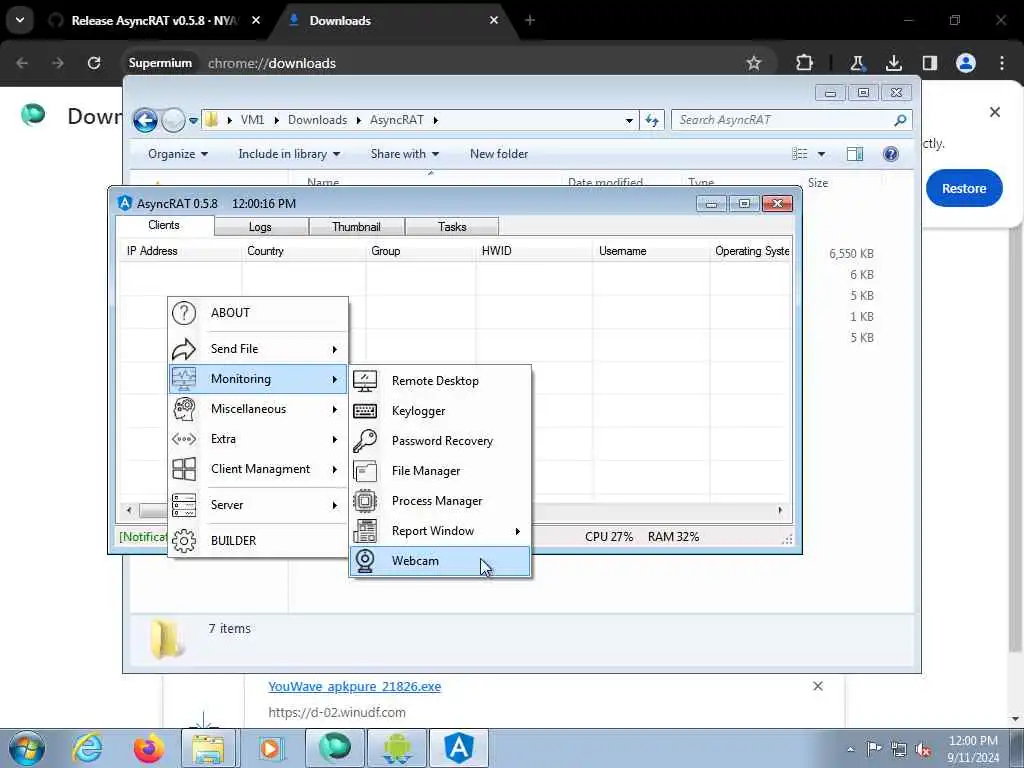
Task: Click the AsyncRAT horizontal scrollbar left arrow
Action: [x=129, y=511]
